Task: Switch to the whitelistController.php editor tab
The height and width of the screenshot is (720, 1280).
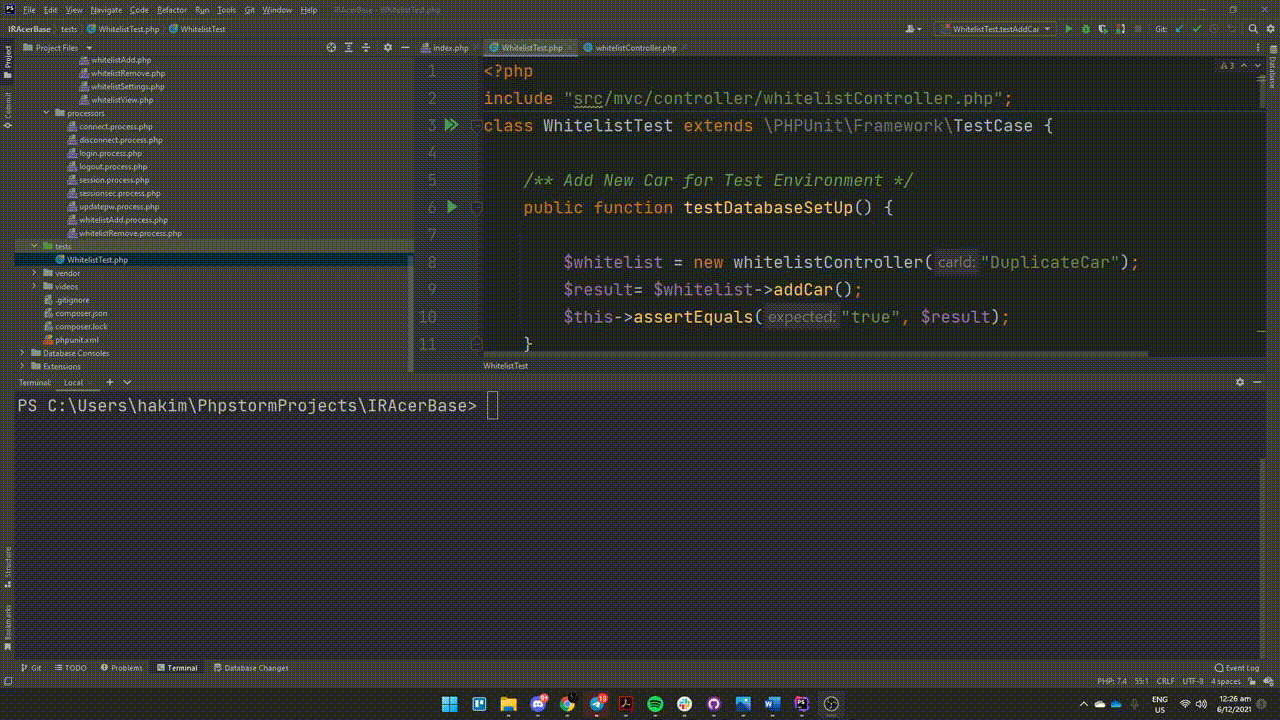Action: coord(637,48)
